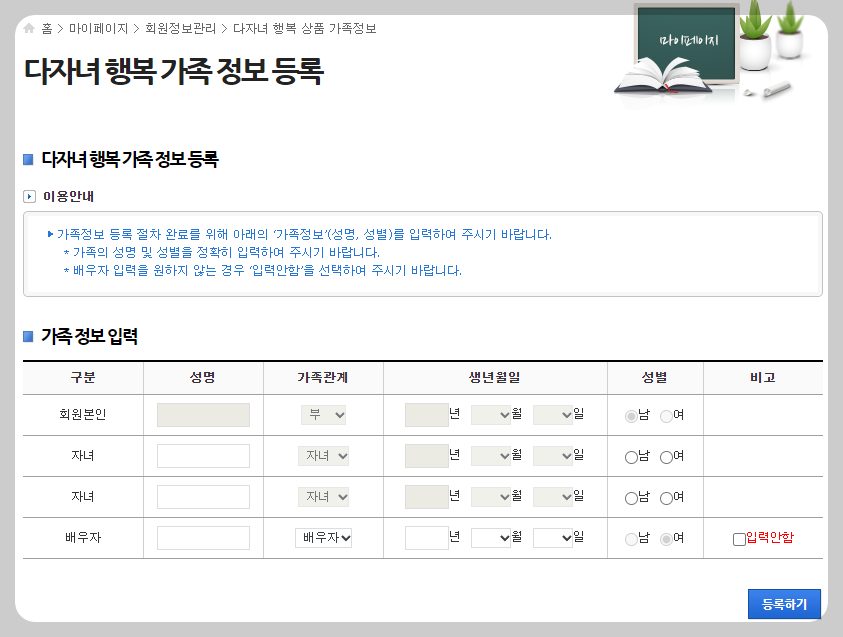Click birth year field in first 자녀 row
The width and height of the screenshot is (843, 637).
[x=427, y=456]
